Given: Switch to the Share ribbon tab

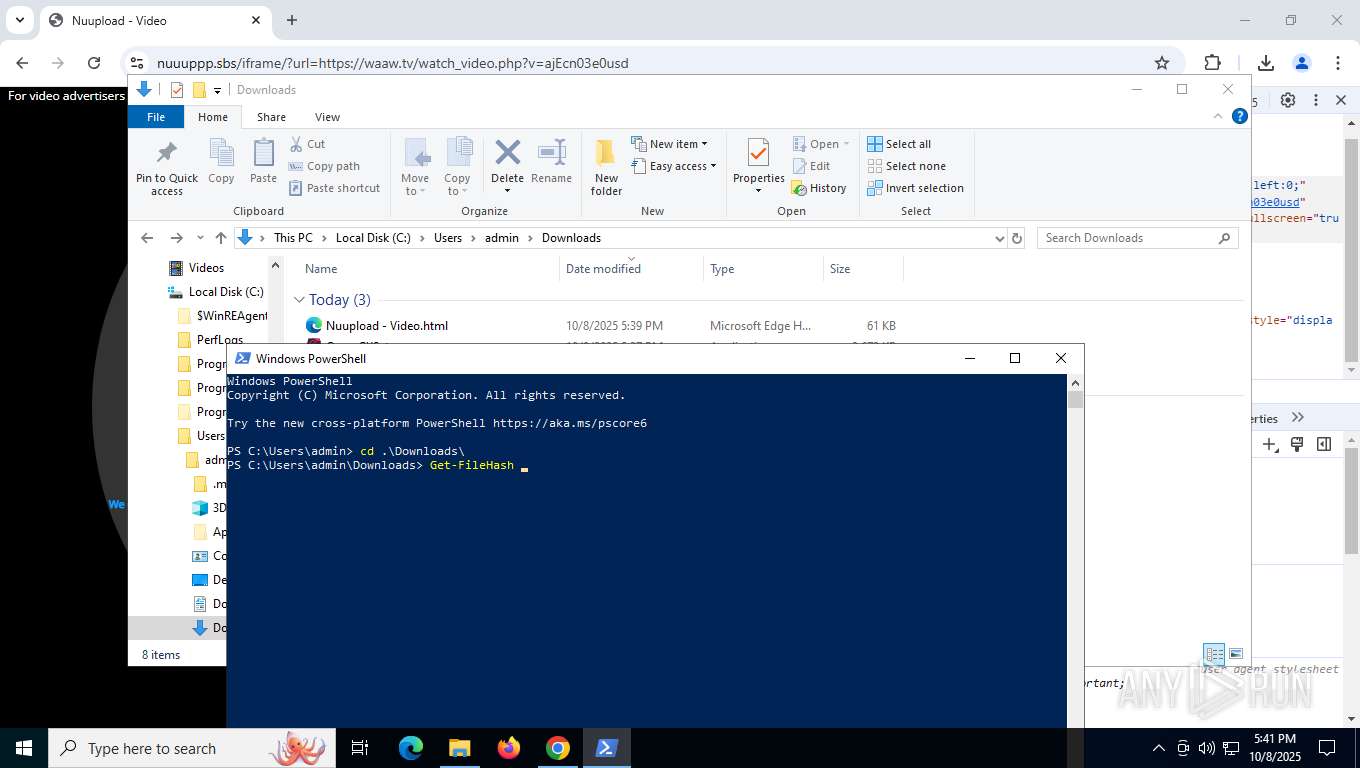Looking at the screenshot, I should [271, 117].
